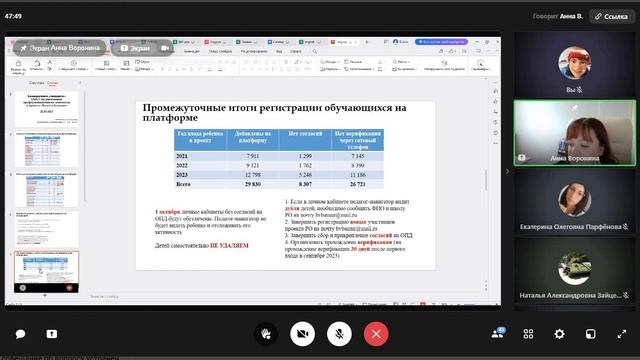Switch to Структура tab in thumbnail pane
Viewport: 640px width, 360px height.
[36, 83]
